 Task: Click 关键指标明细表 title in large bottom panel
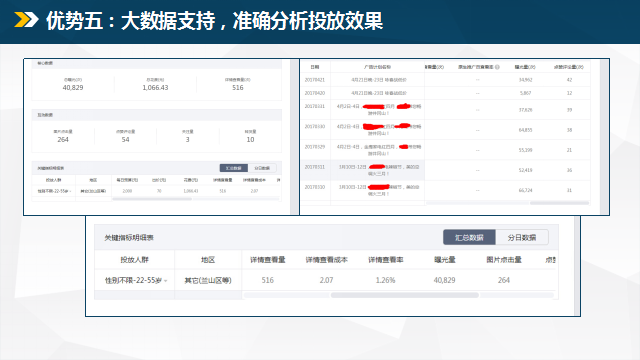[x=129, y=238]
